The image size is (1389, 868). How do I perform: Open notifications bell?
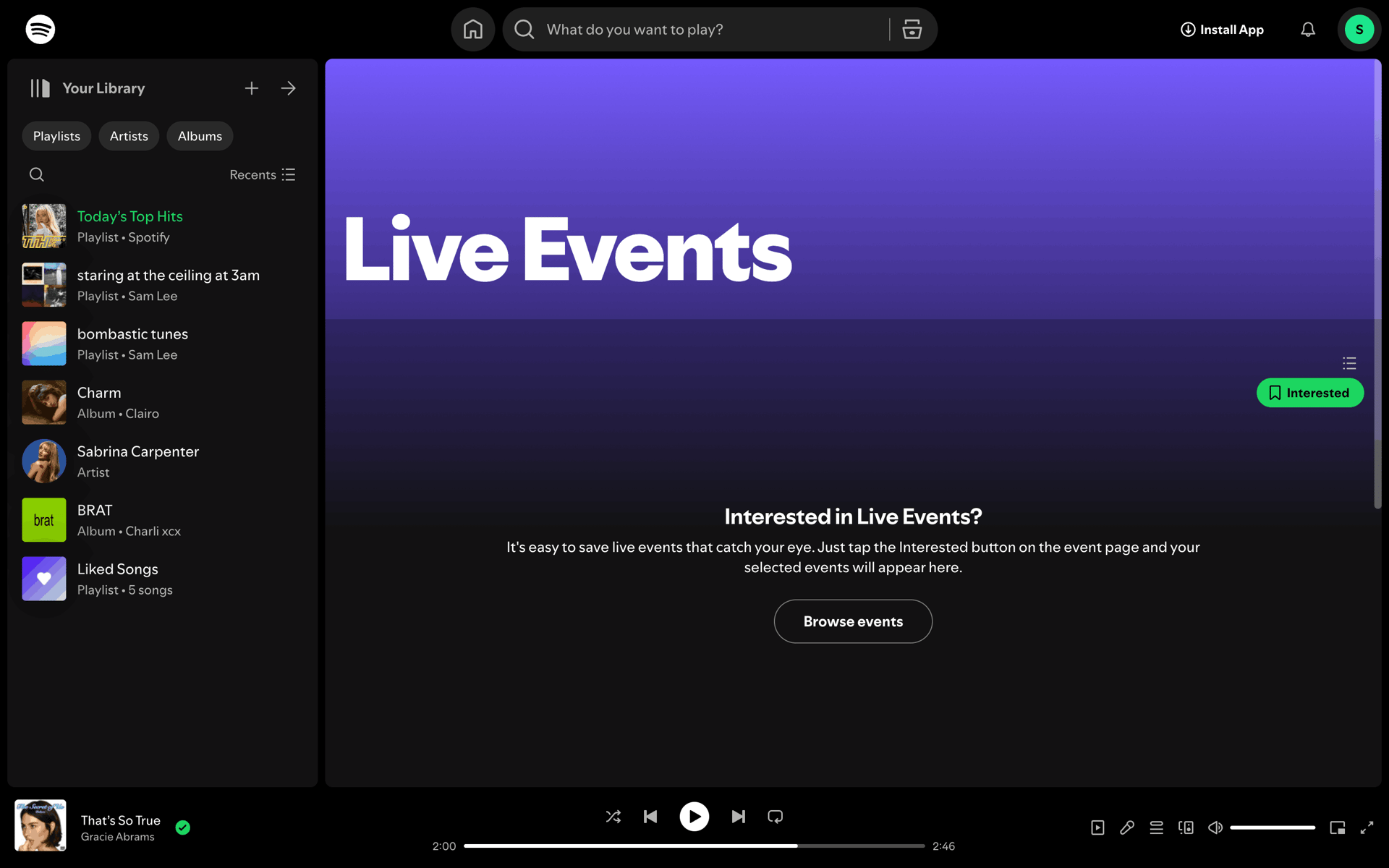tap(1308, 30)
